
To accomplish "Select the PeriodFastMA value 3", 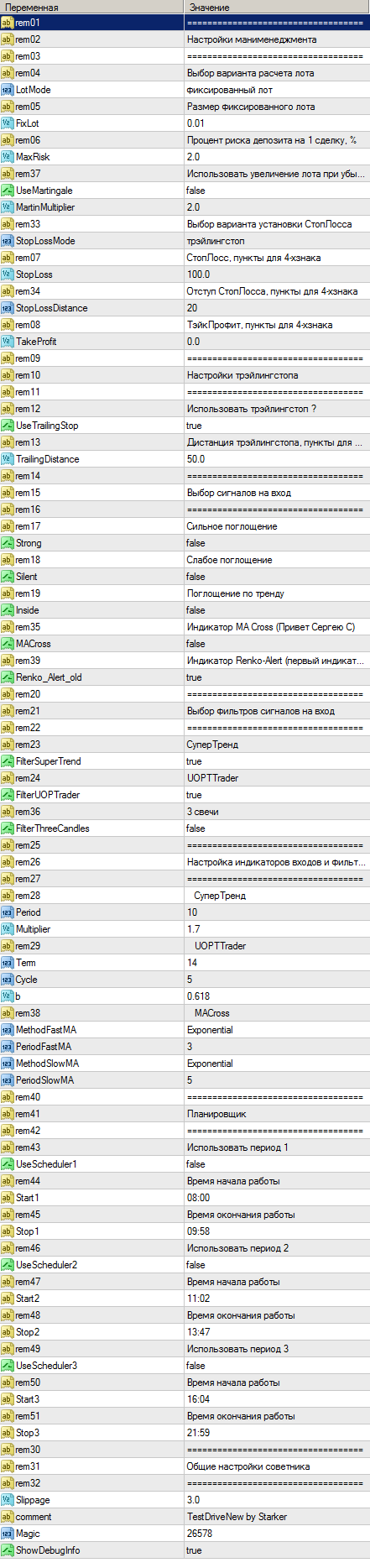I will tap(190, 1047).
